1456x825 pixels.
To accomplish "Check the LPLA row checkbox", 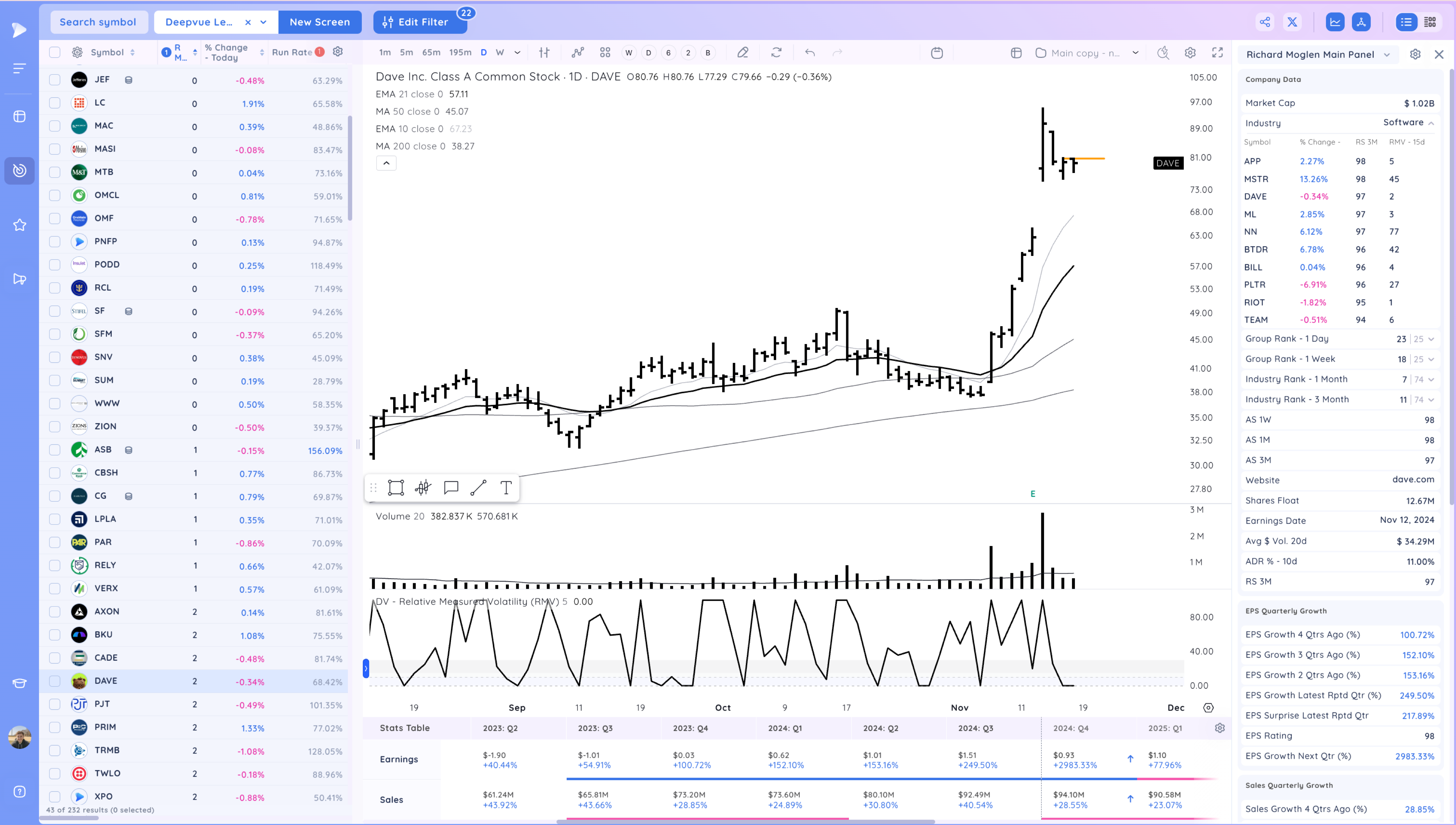I will pos(54,519).
